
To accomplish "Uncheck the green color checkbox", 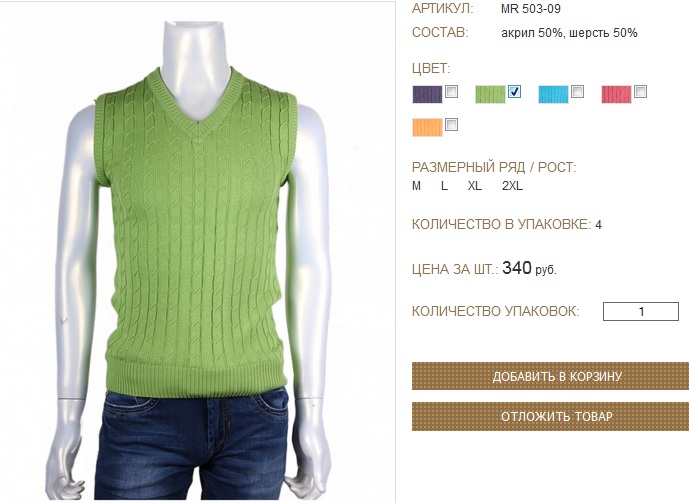I will [x=515, y=91].
